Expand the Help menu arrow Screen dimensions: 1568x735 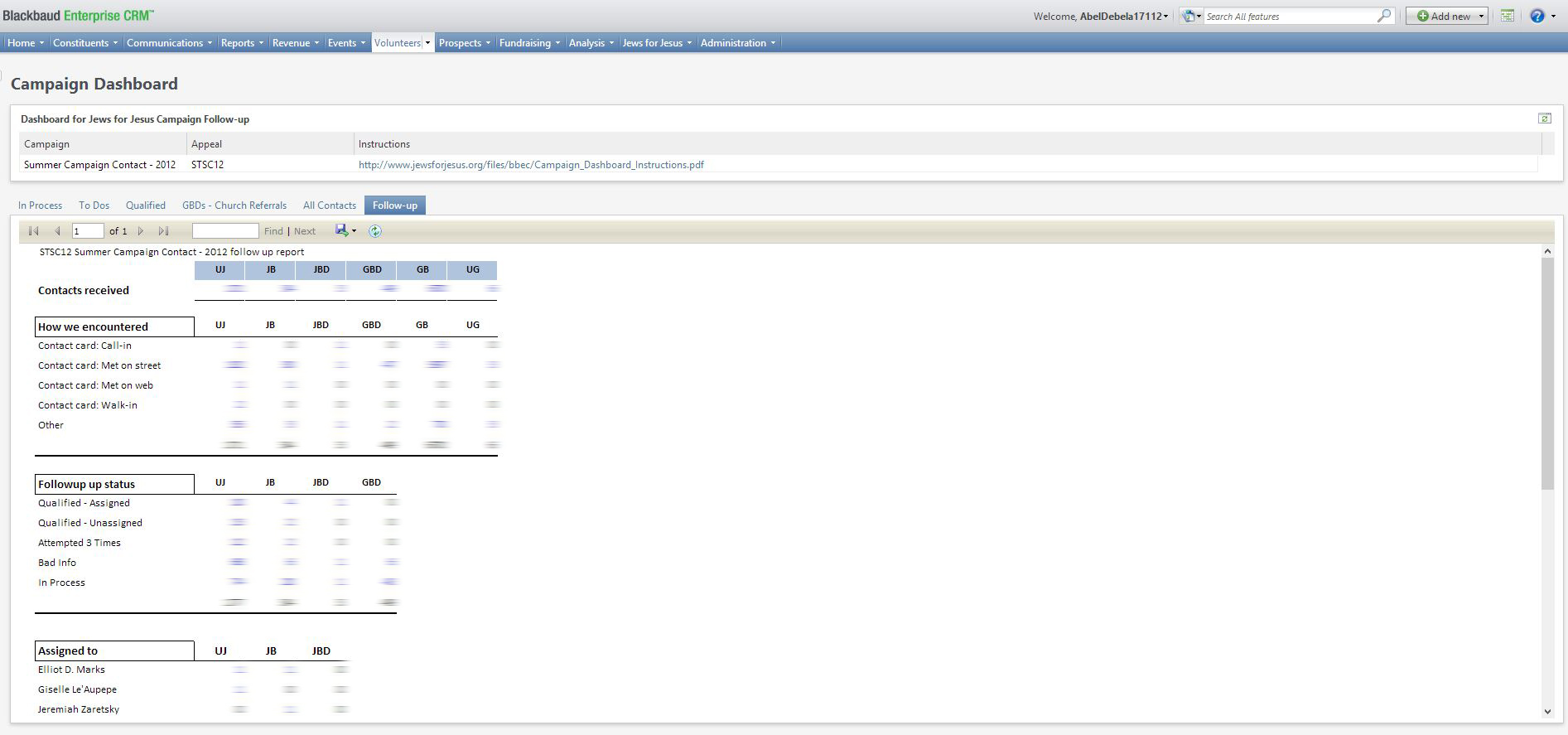point(1554,17)
